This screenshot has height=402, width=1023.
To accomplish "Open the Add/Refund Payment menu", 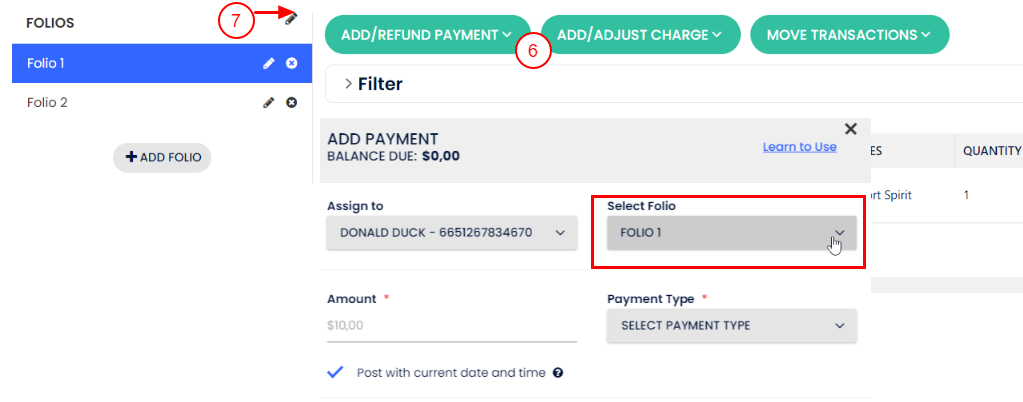I will pos(427,35).
